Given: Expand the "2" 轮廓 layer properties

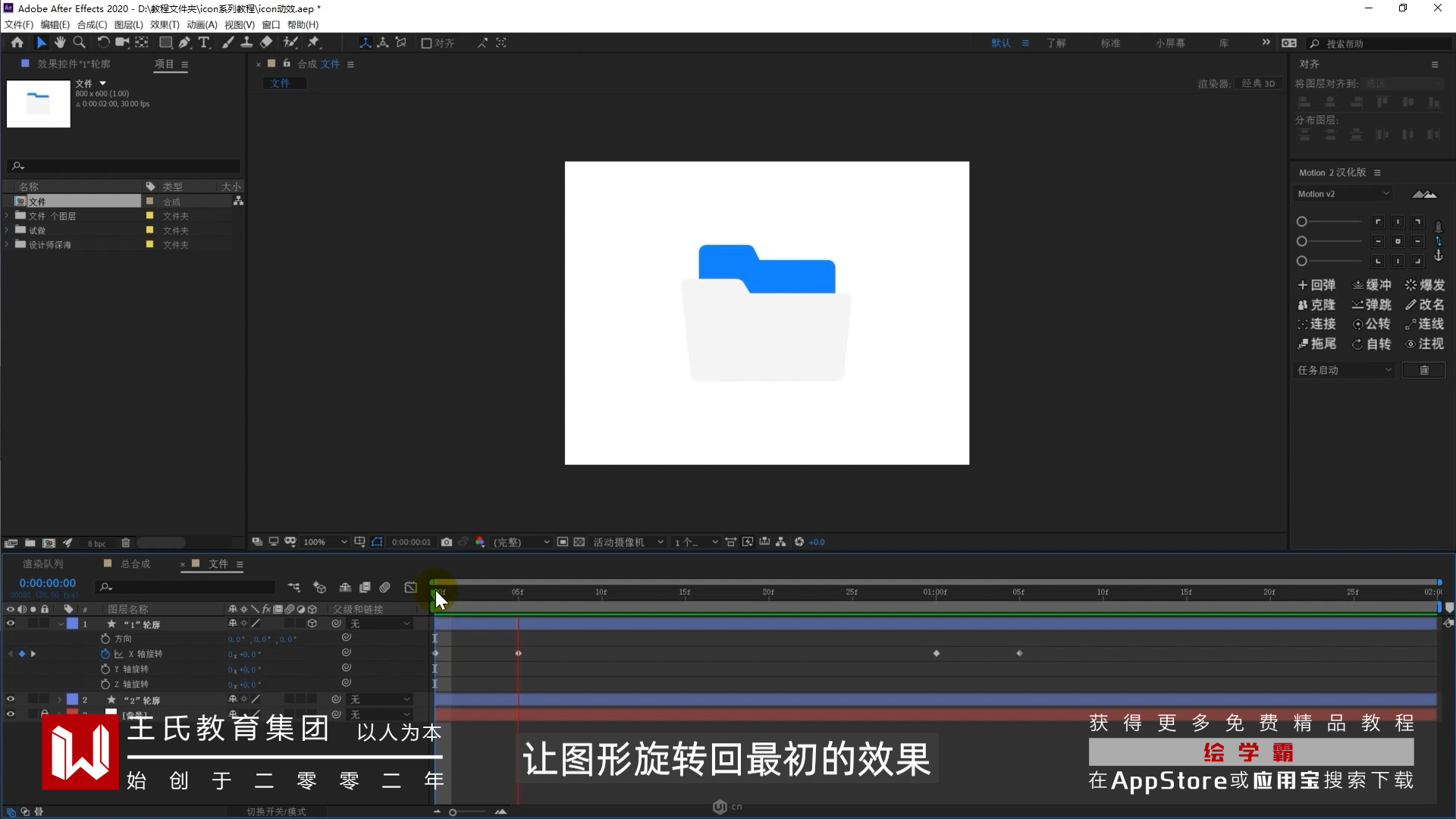Looking at the screenshot, I should point(59,700).
